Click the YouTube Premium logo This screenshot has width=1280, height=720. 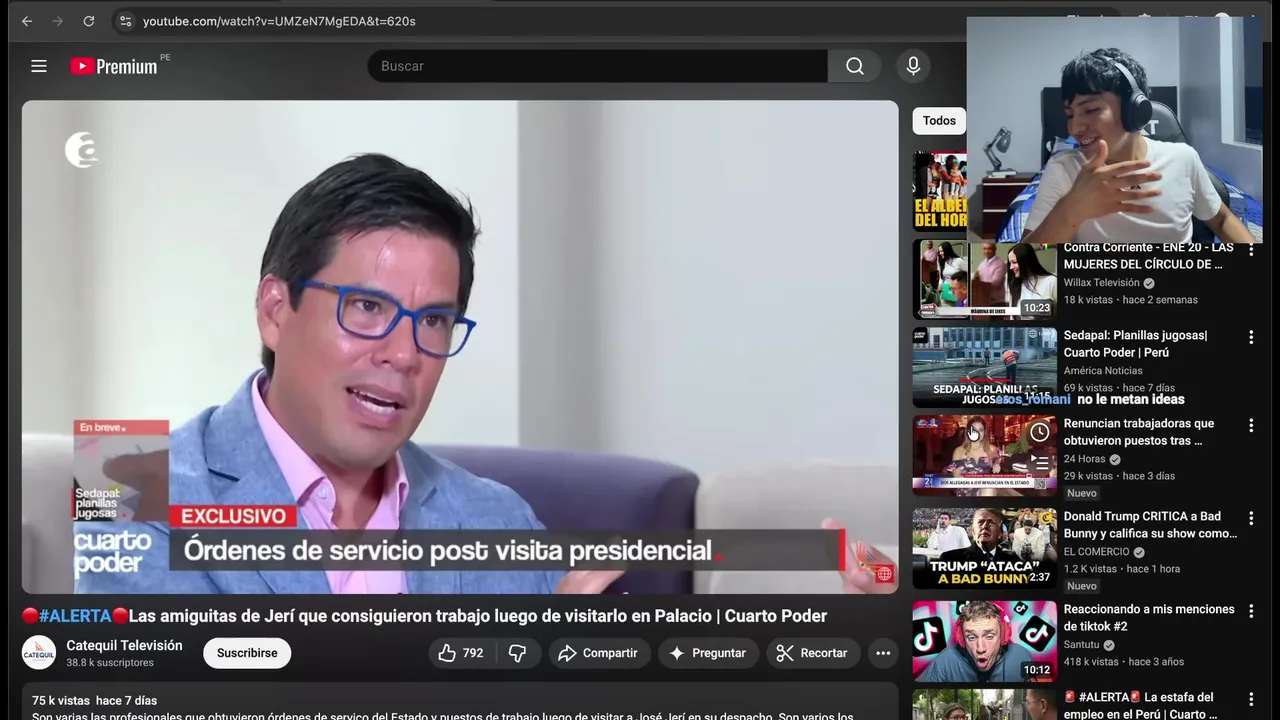tap(114, 66)
